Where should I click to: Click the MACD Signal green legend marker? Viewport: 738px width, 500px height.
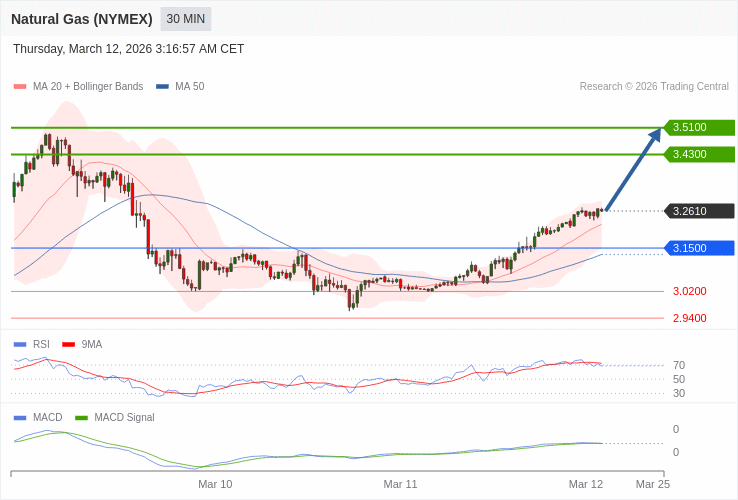tap(81, 418)
